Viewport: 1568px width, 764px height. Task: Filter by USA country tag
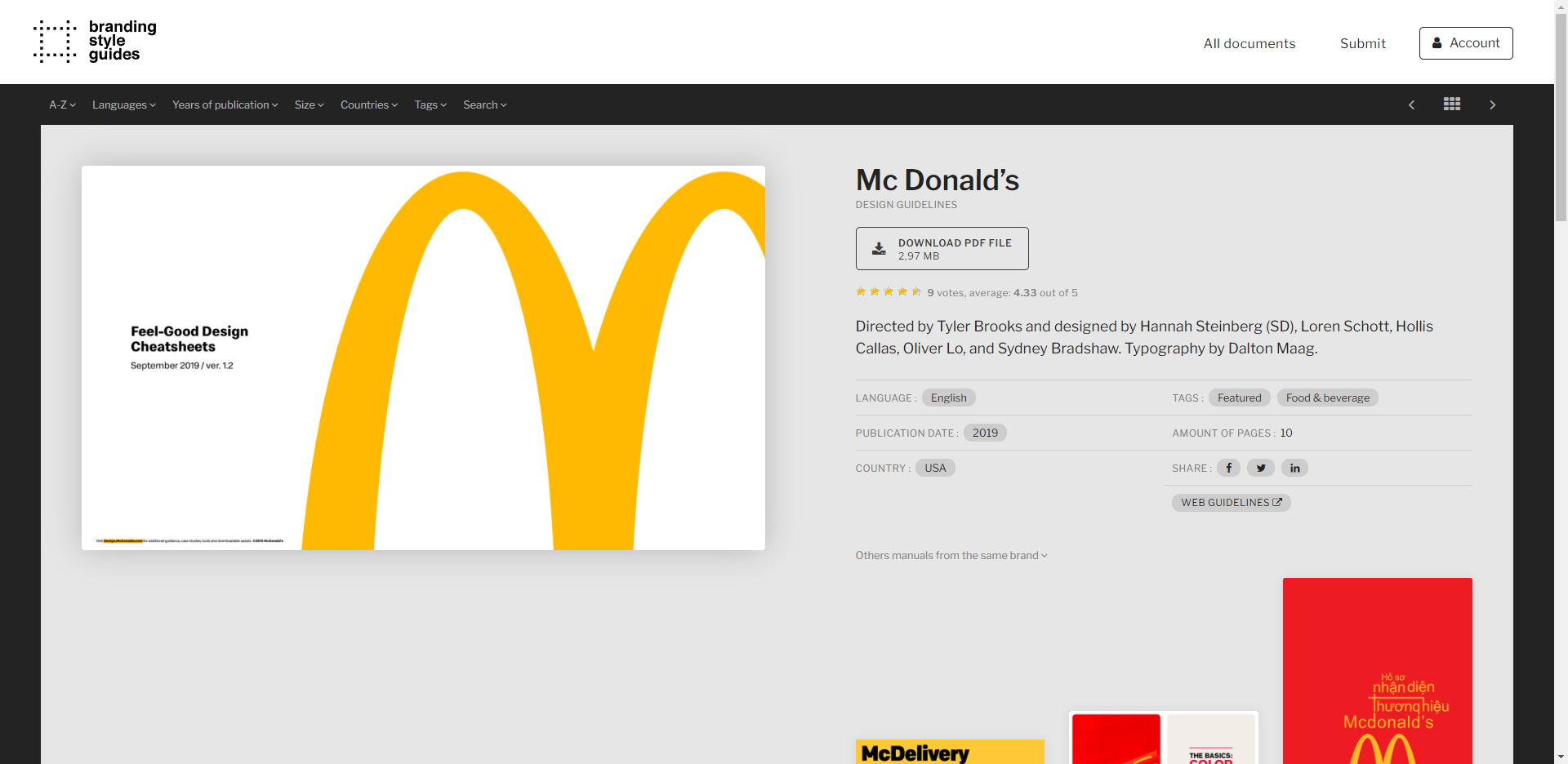935,468
